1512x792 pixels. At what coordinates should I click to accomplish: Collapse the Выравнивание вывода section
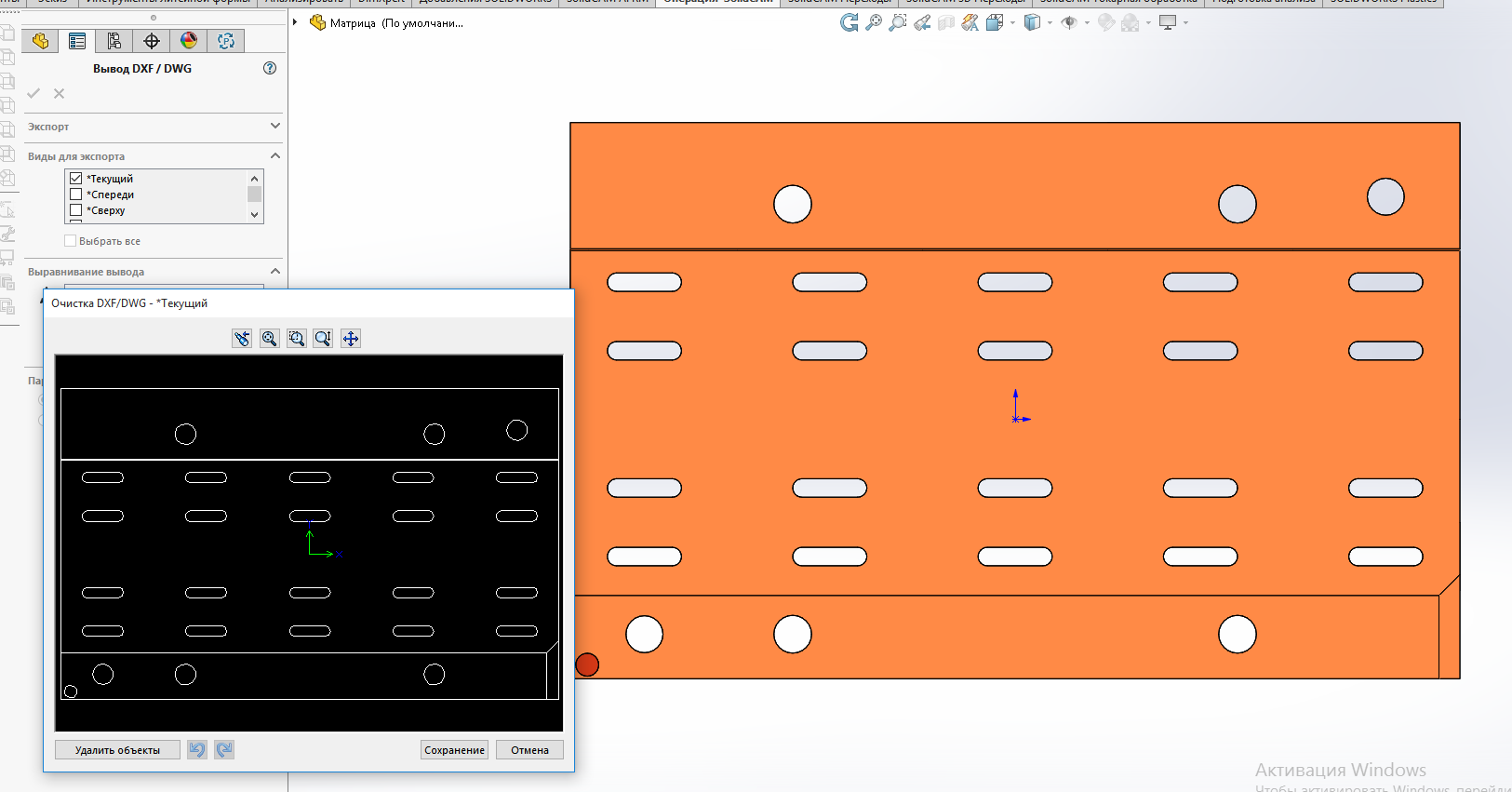coord(275,271)
